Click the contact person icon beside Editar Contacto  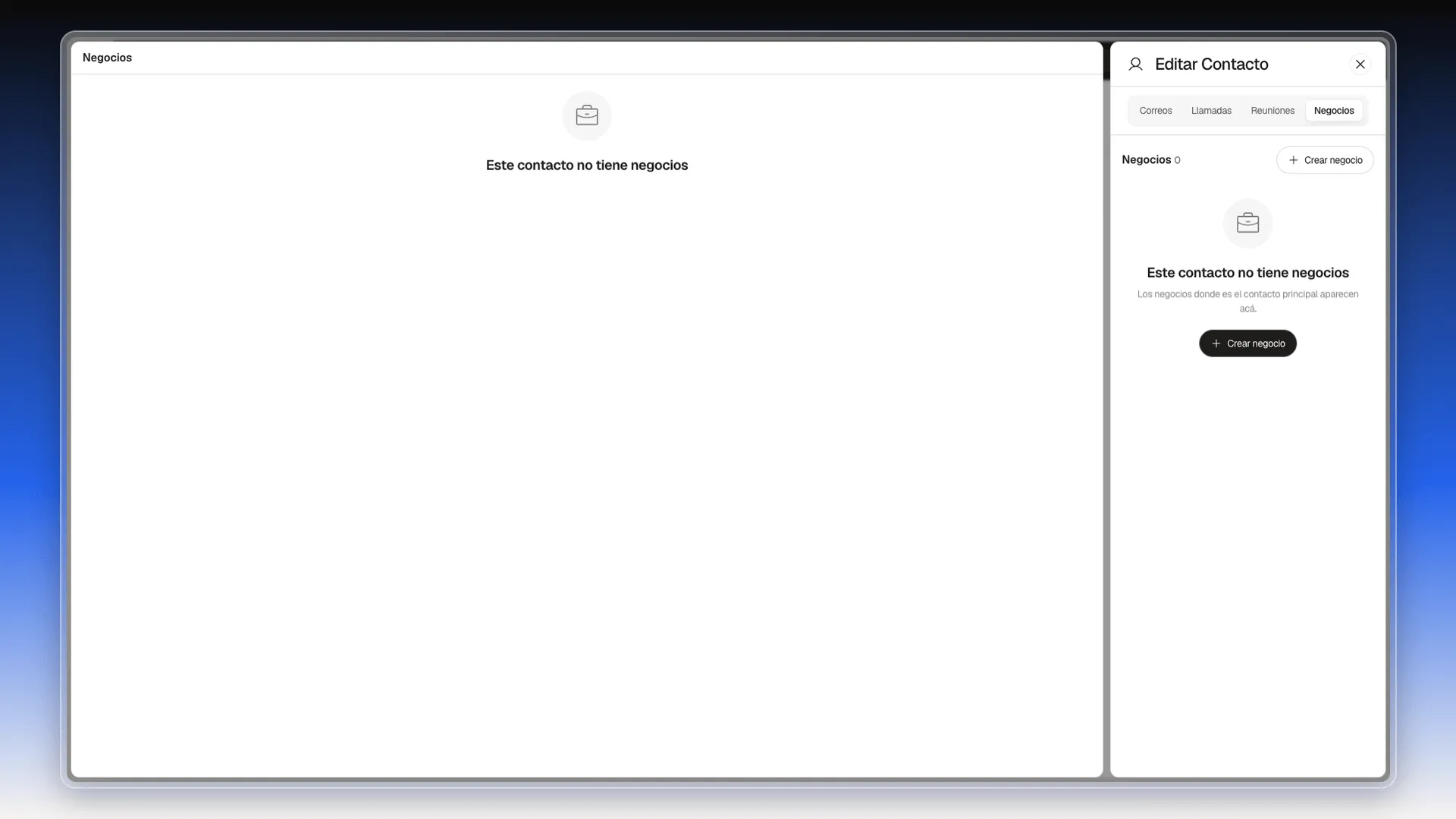click(1135, 64)
